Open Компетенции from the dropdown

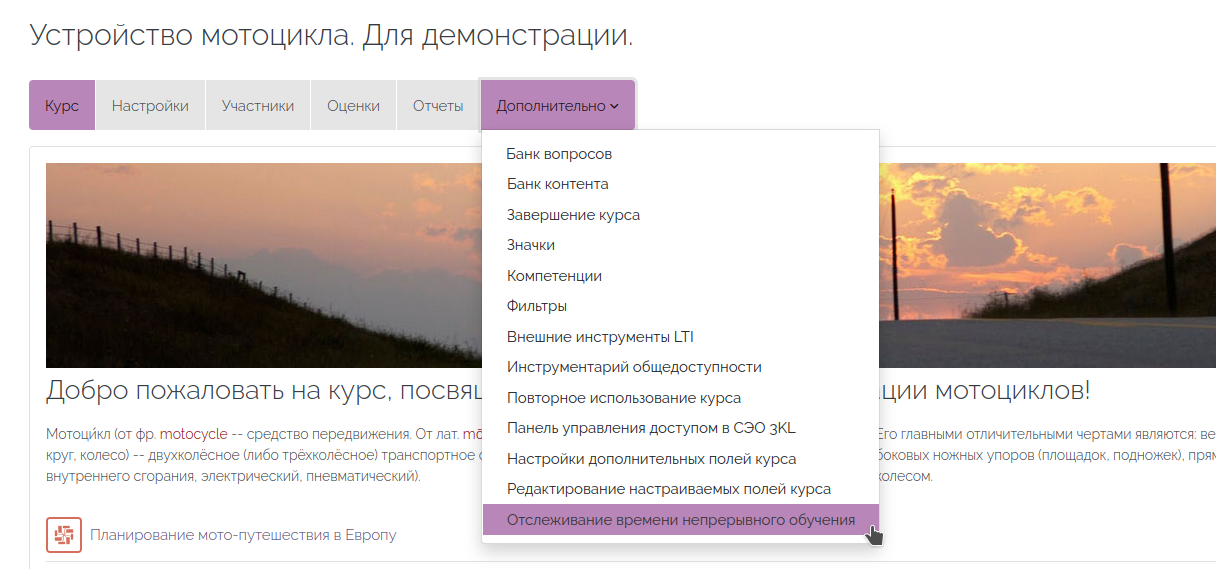click(x=554, y=276)
